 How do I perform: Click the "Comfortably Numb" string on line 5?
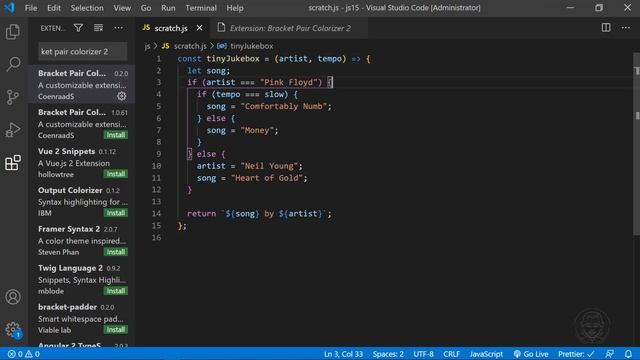(x=284, y=107)
